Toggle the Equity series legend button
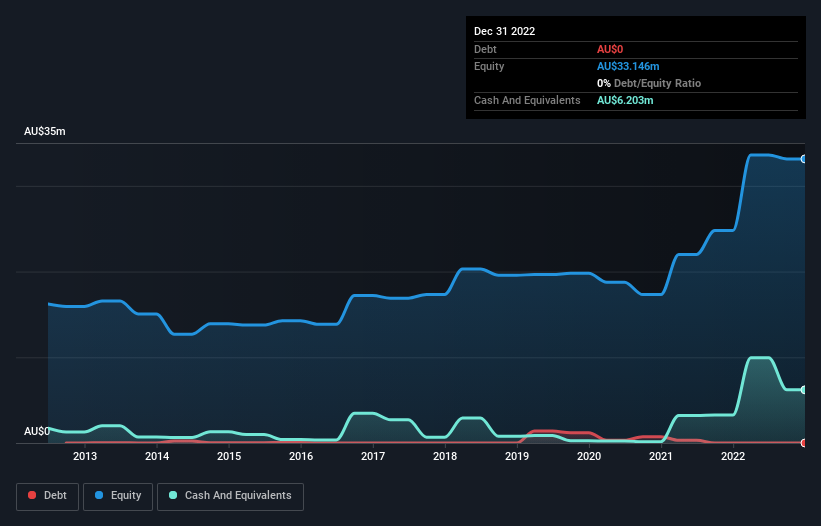The image size is (821, 526). (x=118, y=496)
